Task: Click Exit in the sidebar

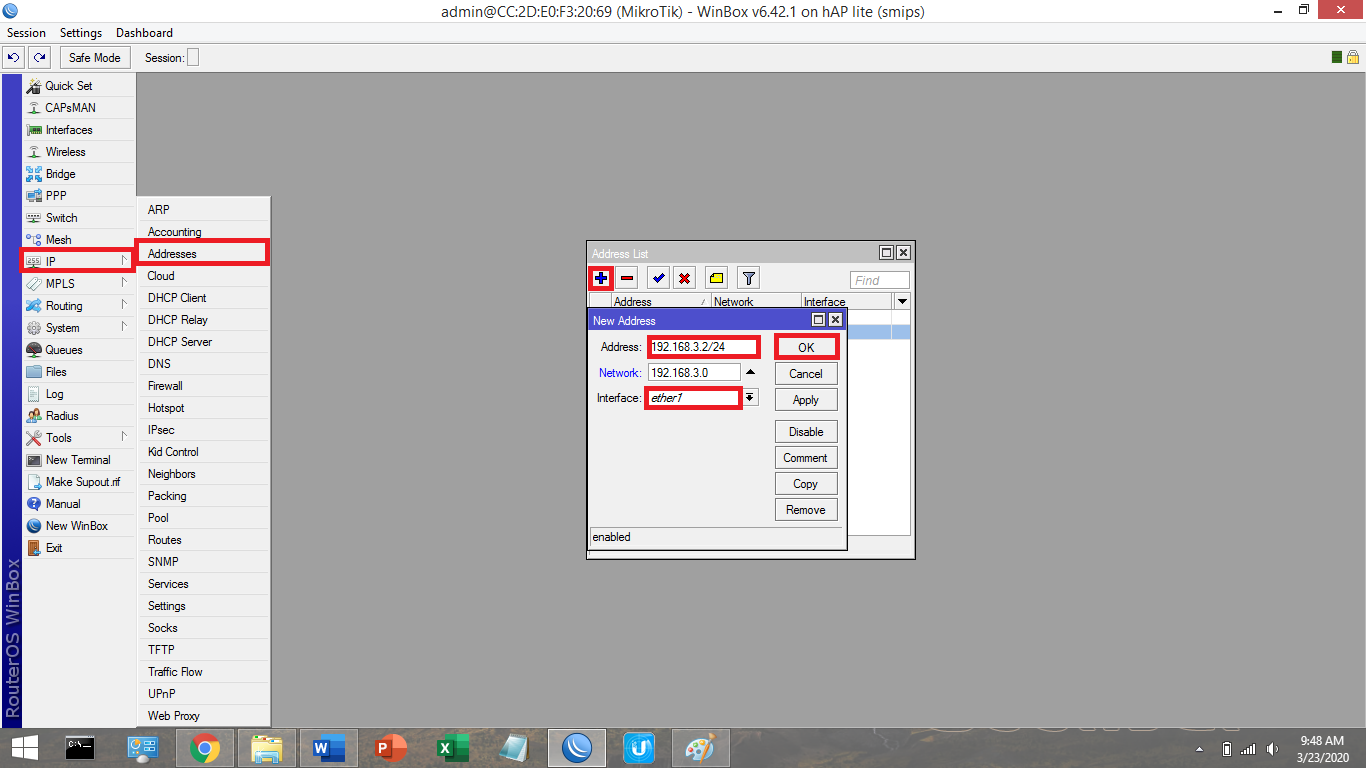Action: [x=78, y=548]
